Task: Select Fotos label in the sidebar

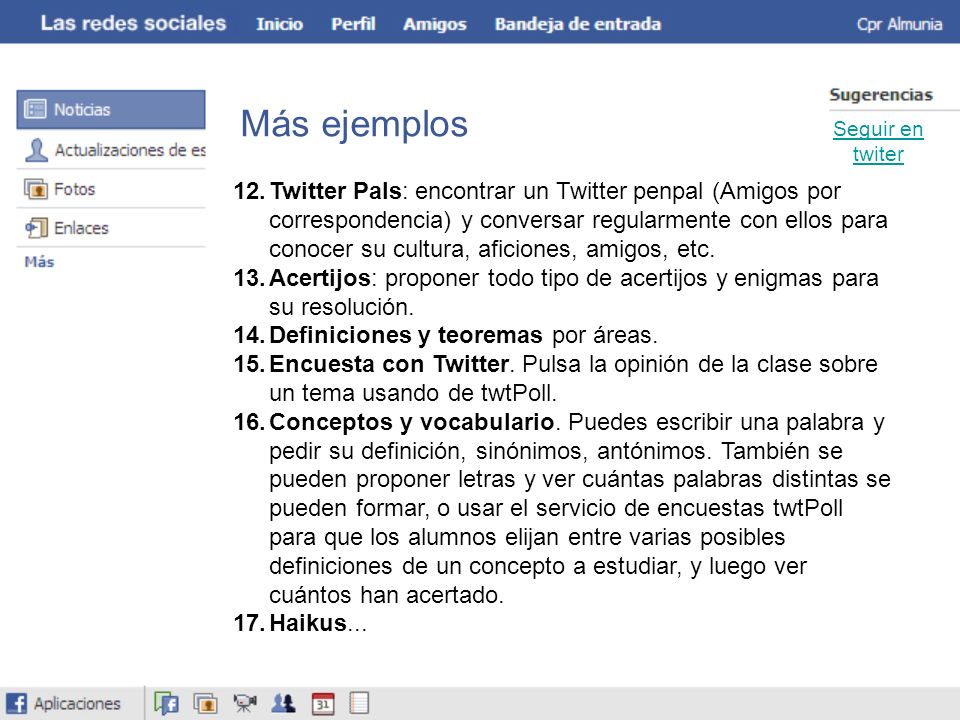Action: point(75,189)
